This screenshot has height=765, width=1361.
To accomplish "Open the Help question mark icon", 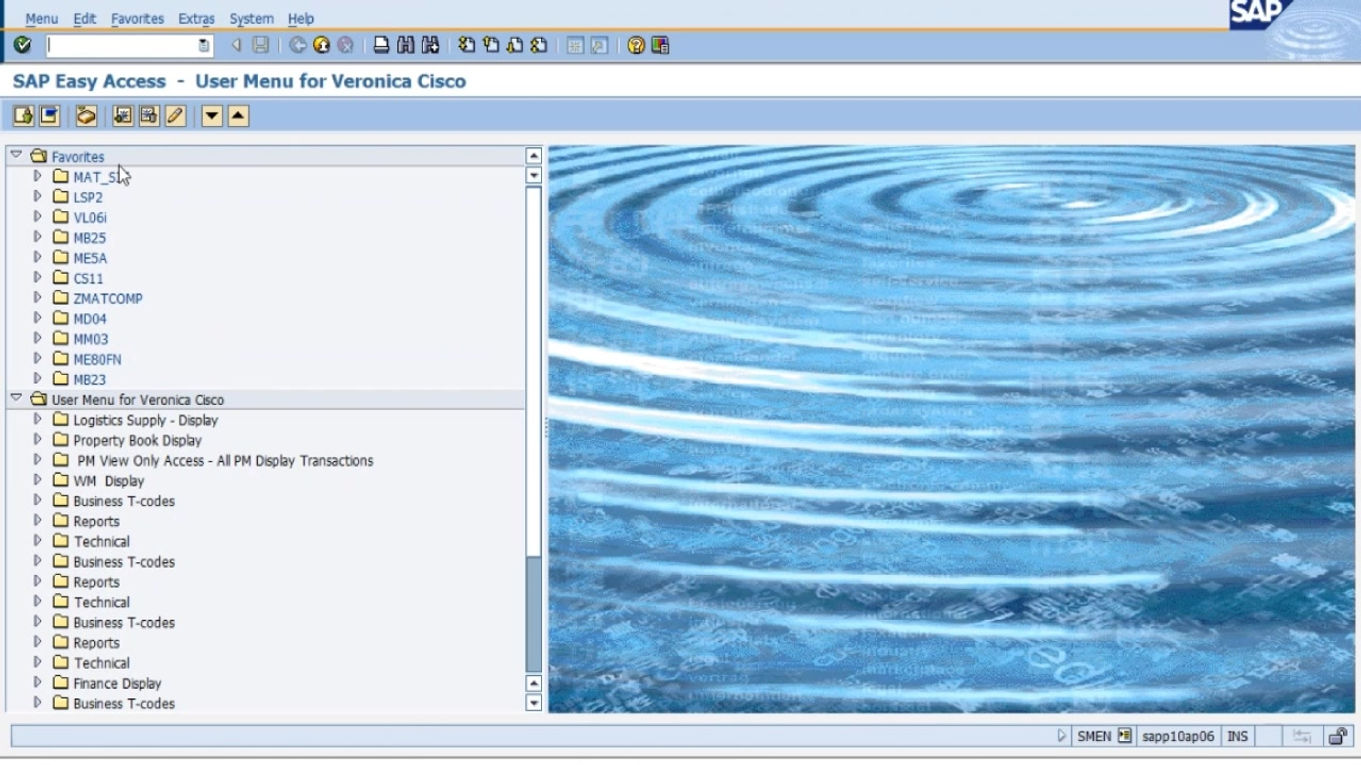I will pos(636,45).
